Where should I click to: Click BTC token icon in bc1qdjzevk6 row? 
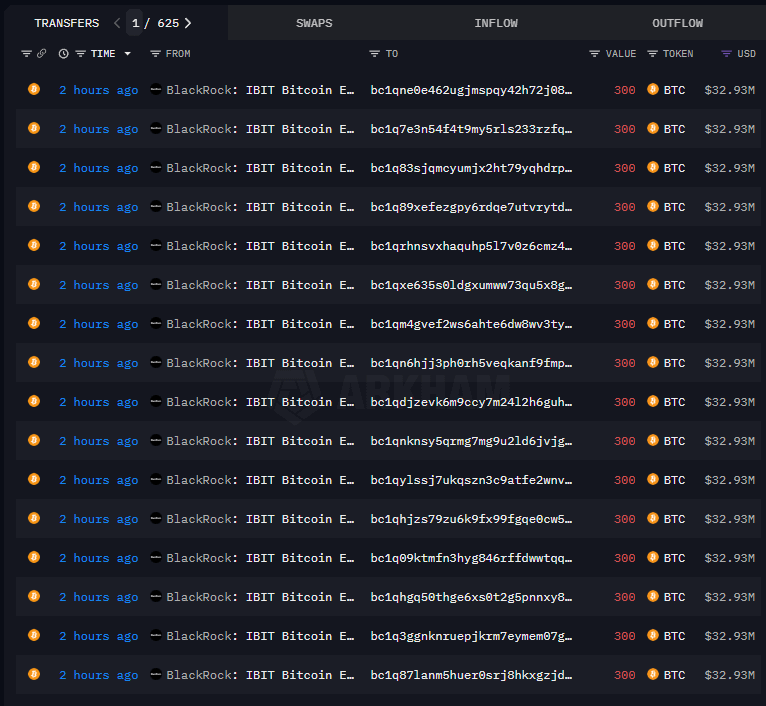653,402
